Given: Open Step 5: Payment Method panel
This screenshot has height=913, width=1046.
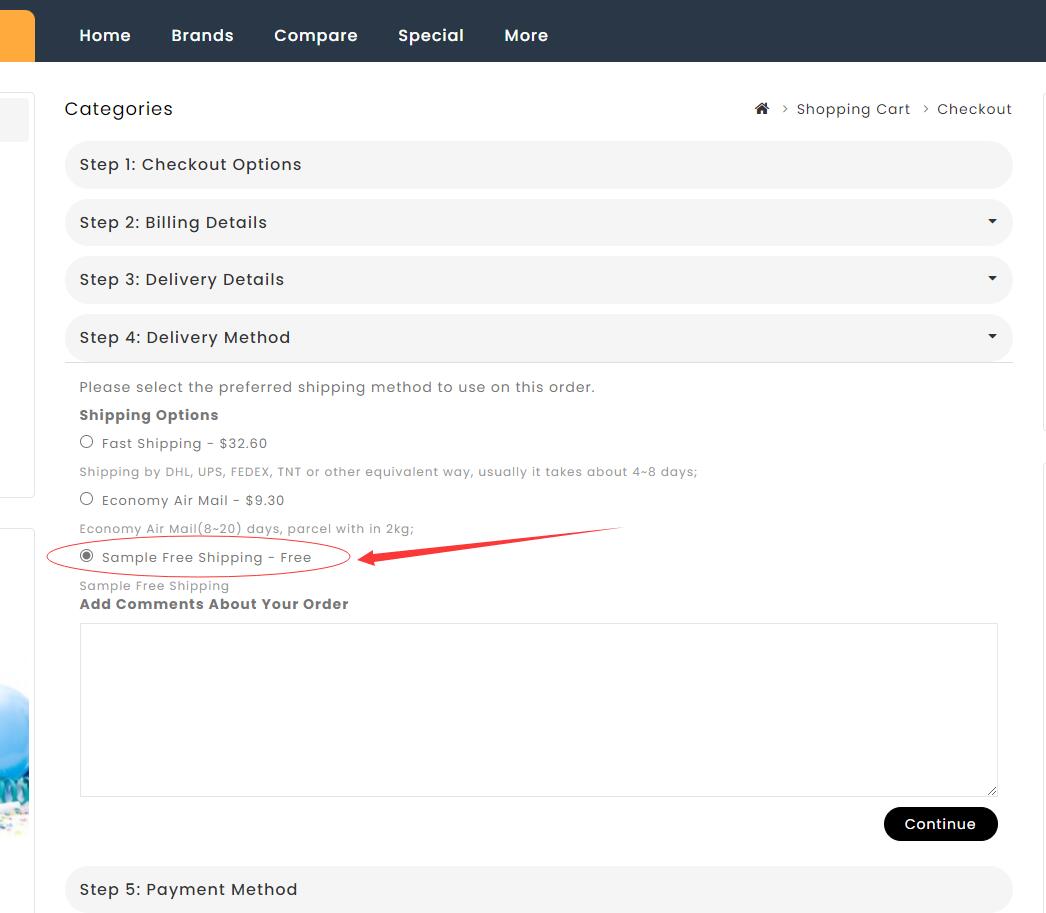Looking at the screenshot, I should click(x=538, y=889).
